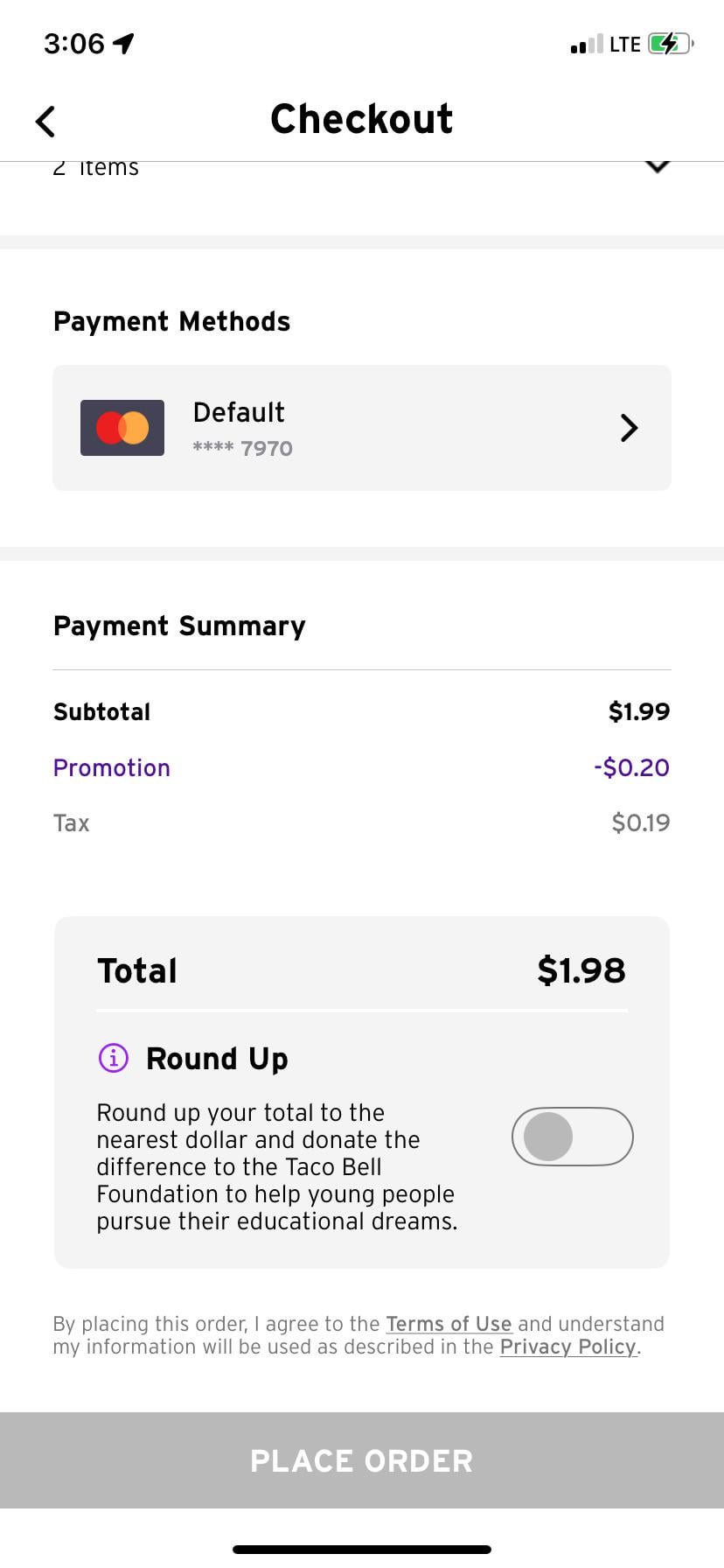Screen dimensions: 724x1568
Task: Tap the Round Up heading
Action: coord(217,1058)
